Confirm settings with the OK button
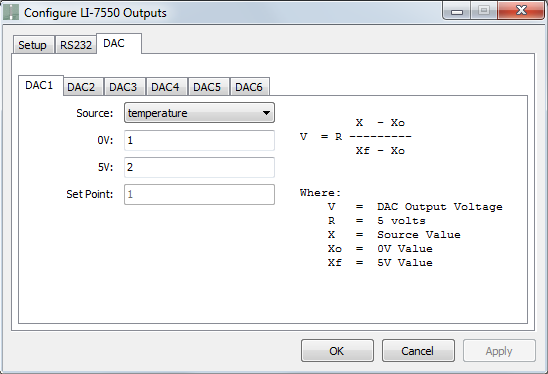This screenshot has width=548, height=374. pos(337,351)
